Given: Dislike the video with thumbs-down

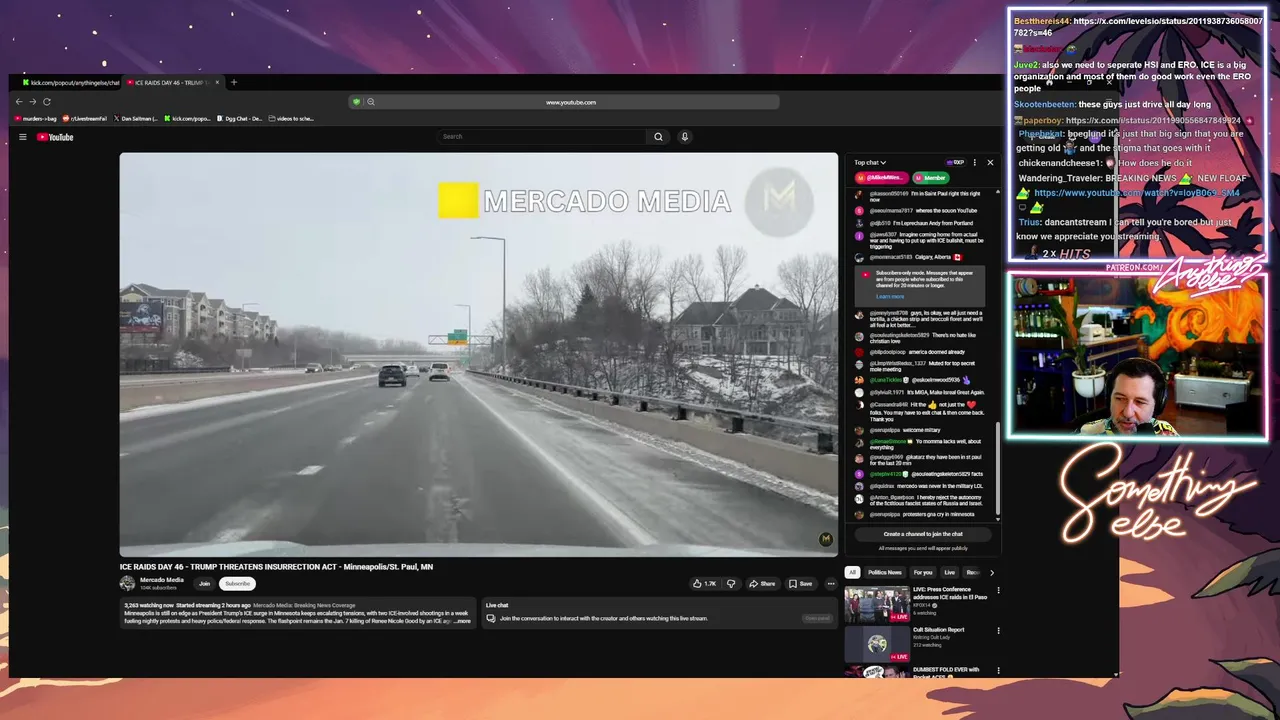Looking at the screenshot, I should point(731,584).
